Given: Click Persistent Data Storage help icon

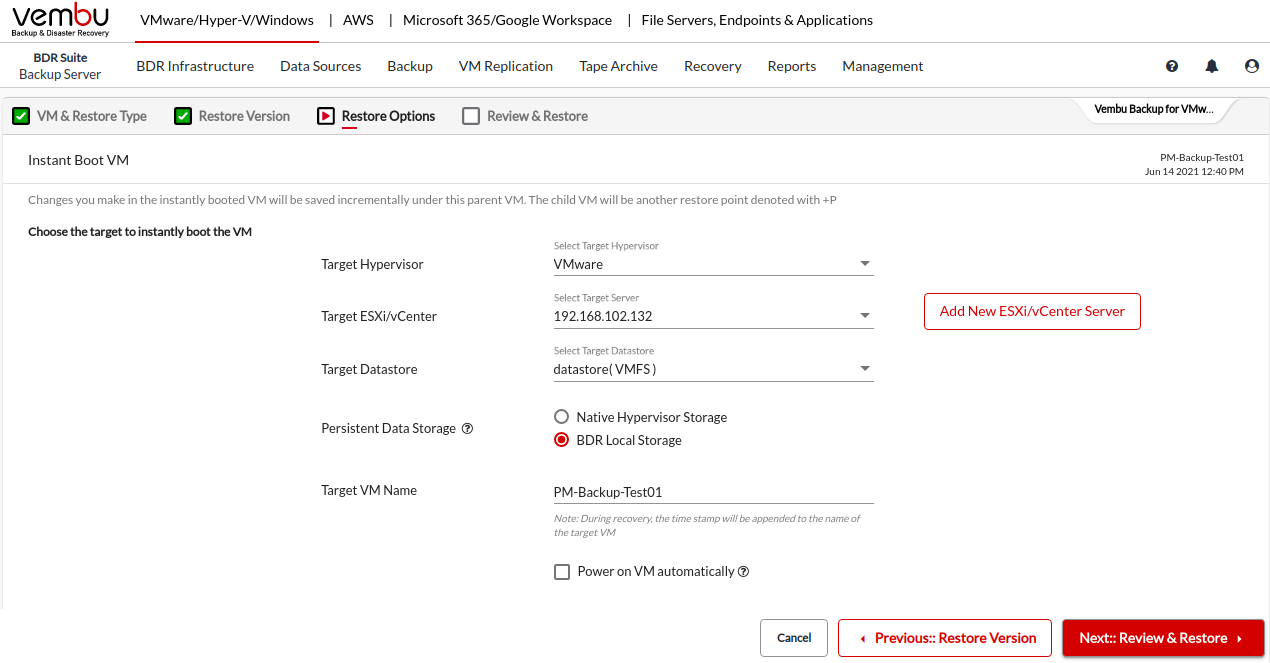Looking at the screenshot, I should click(x=467, y=429).
